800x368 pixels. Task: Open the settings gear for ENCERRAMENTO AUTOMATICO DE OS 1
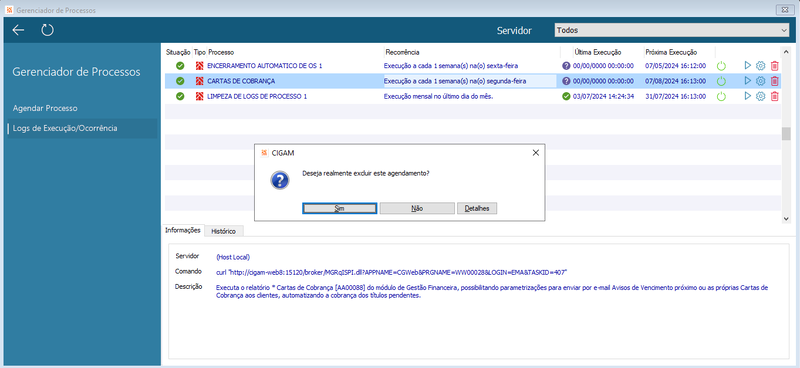(760, 65)
